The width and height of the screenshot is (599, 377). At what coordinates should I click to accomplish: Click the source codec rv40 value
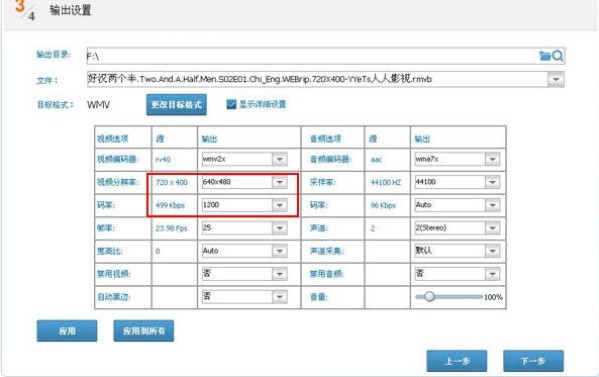click(x=163, y=160)
